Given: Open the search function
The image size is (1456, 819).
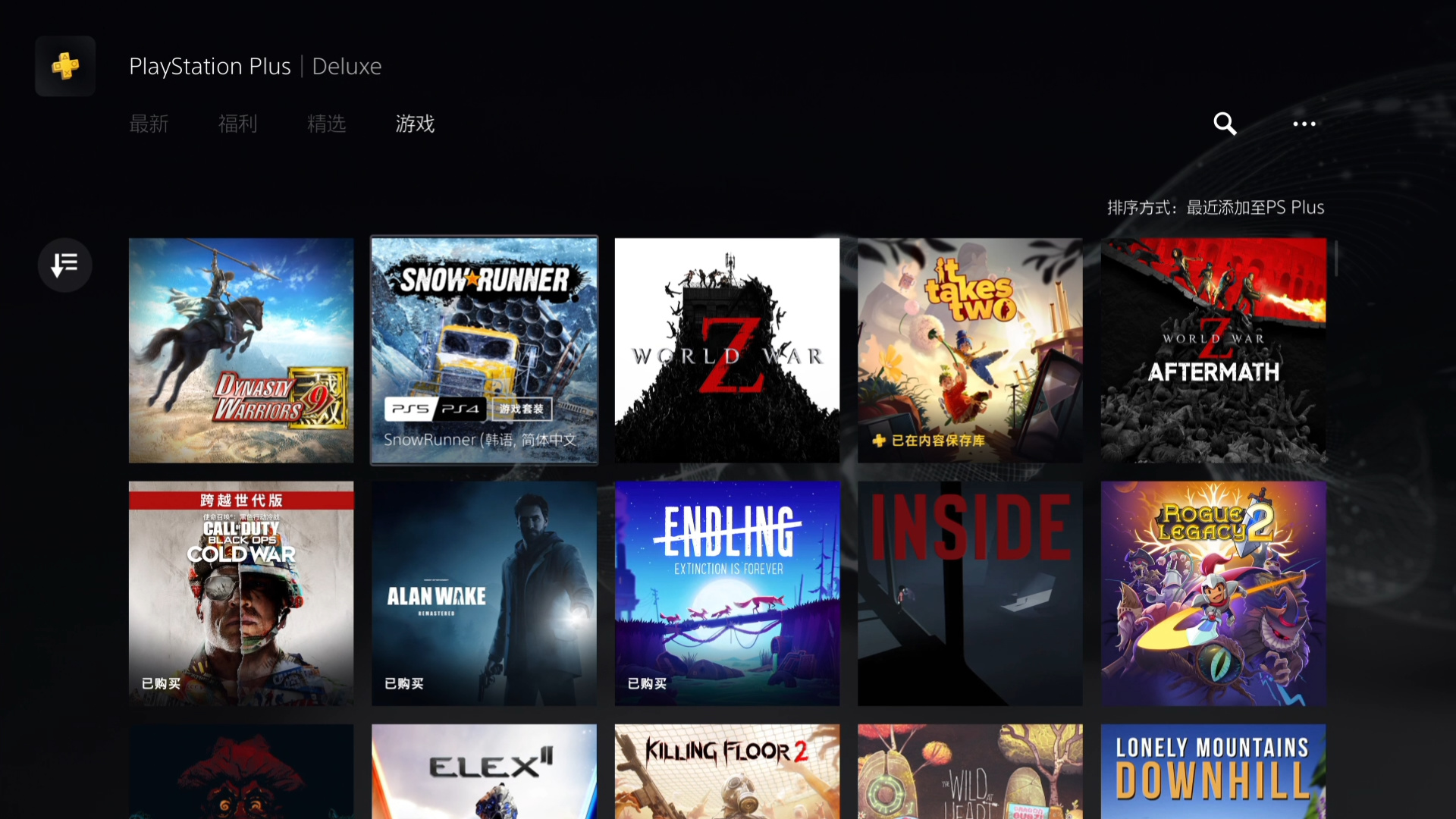Looking at the screenshot, I should (x=1225, y=123).
